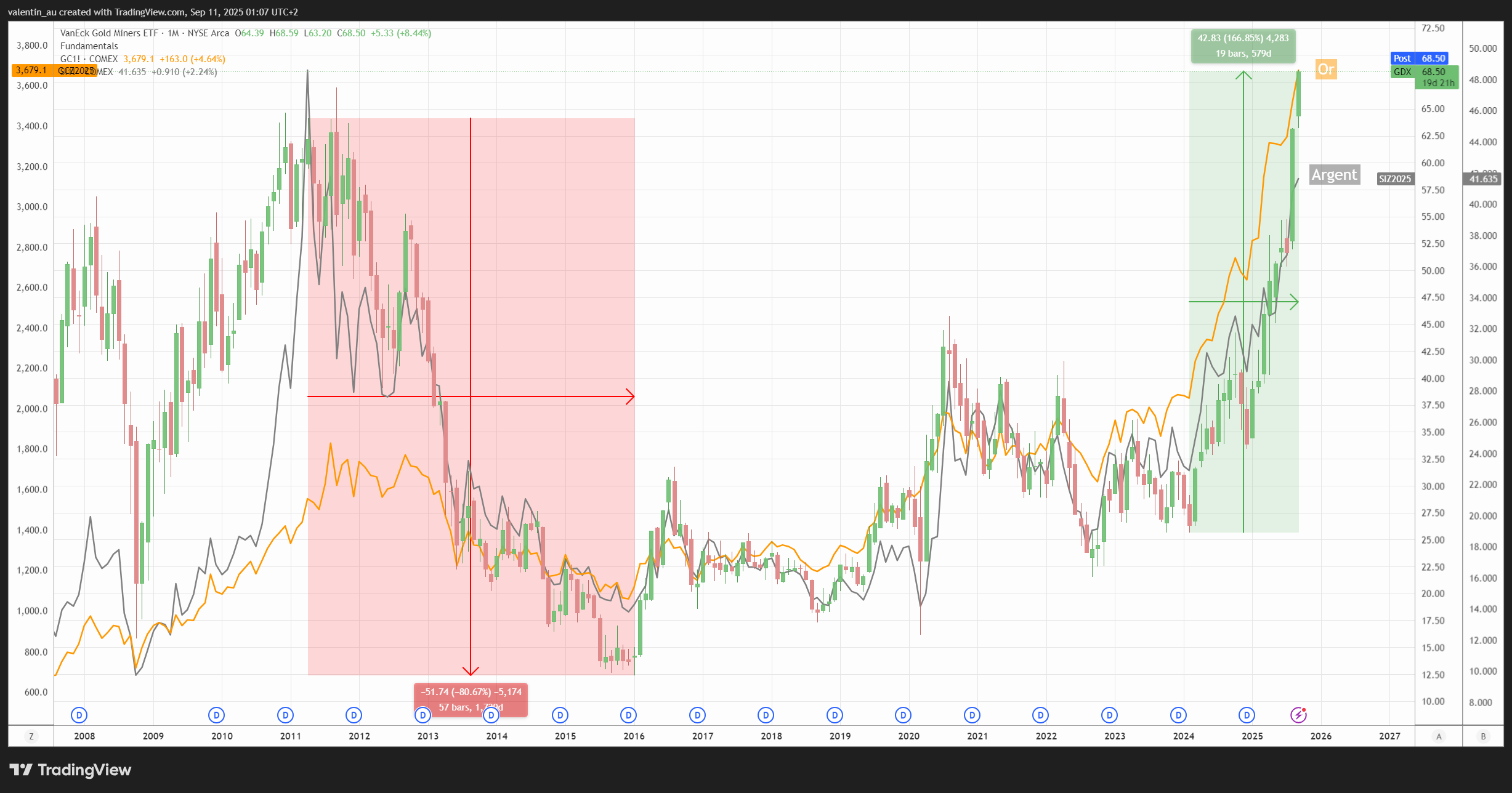
Task: Click the dividend D marker nearest 2016
Action: click(628, 715)
